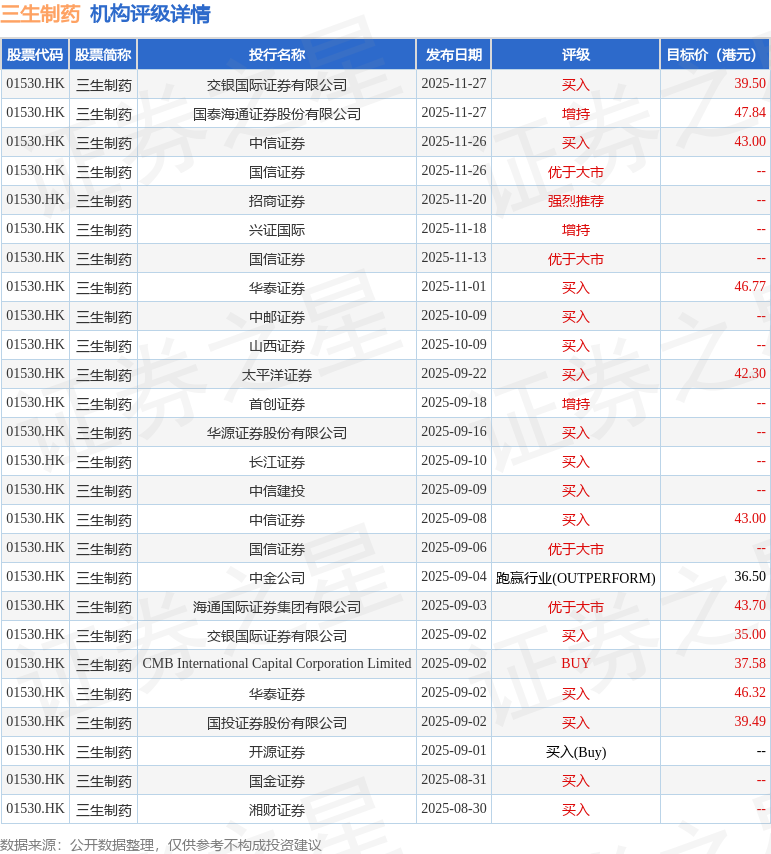Click 国泰海通证券股份有限公司 cell

pyautogui.click(x=277, y=114)
